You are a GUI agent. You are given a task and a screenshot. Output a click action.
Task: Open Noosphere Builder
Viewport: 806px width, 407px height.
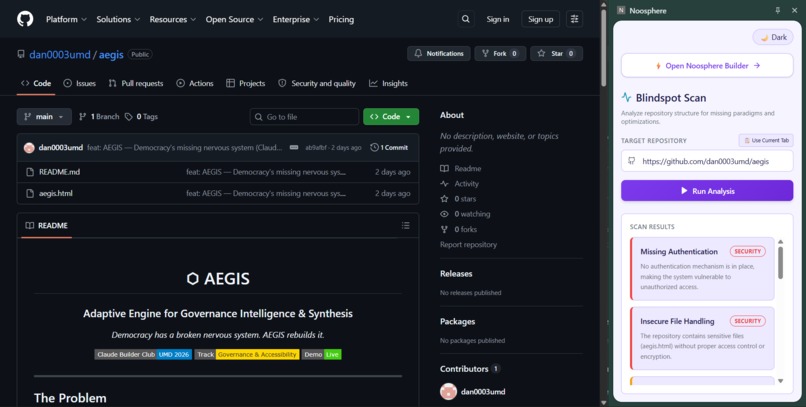point(707,66)
